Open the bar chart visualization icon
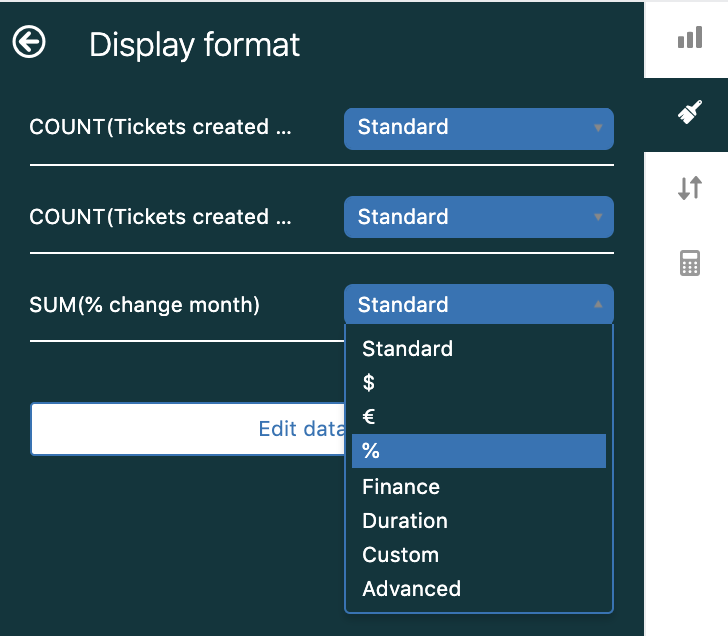Image resolution: width=728 pixels, height=636 pixels. (x=689, y=38)
